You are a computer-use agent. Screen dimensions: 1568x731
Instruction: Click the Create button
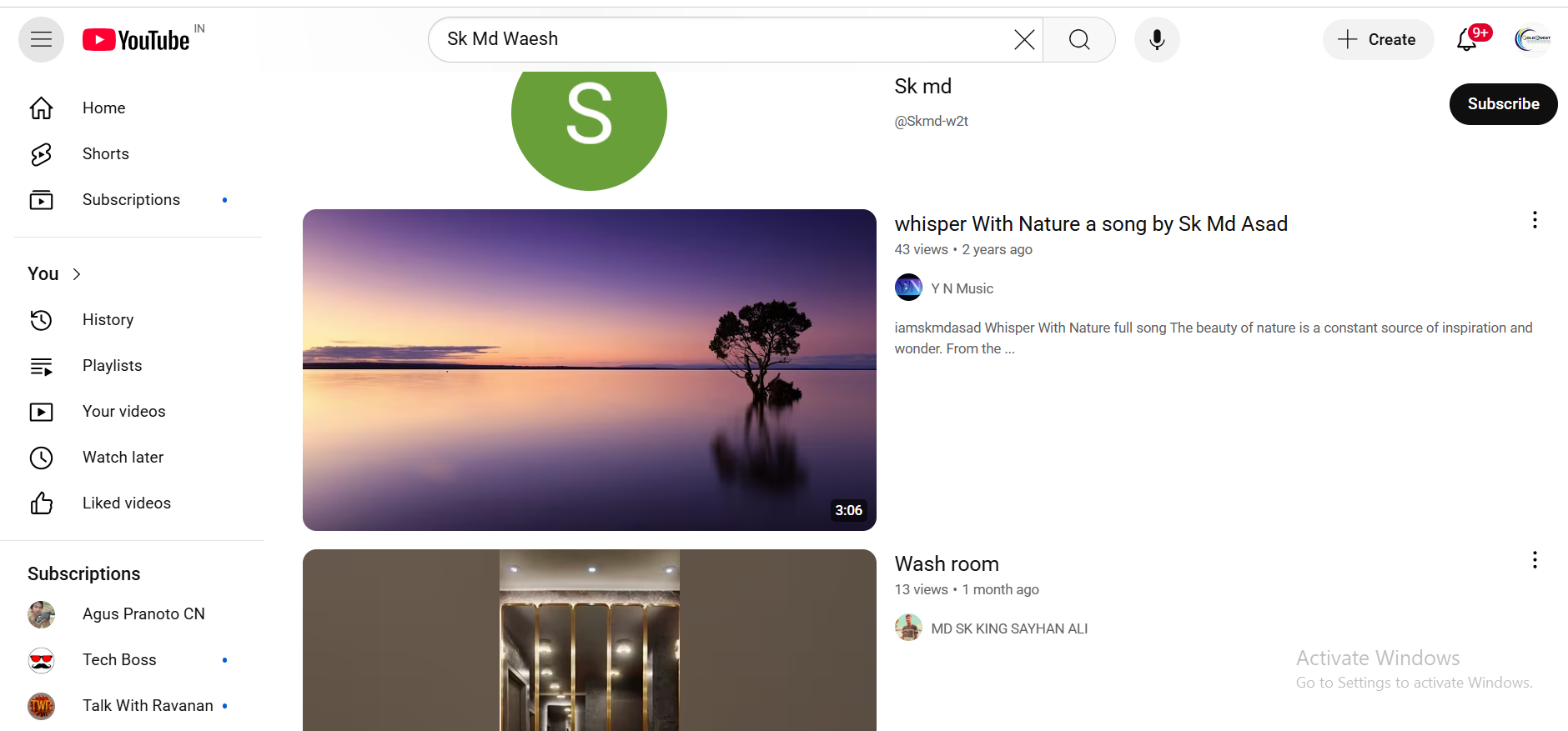coord(1378,39)
